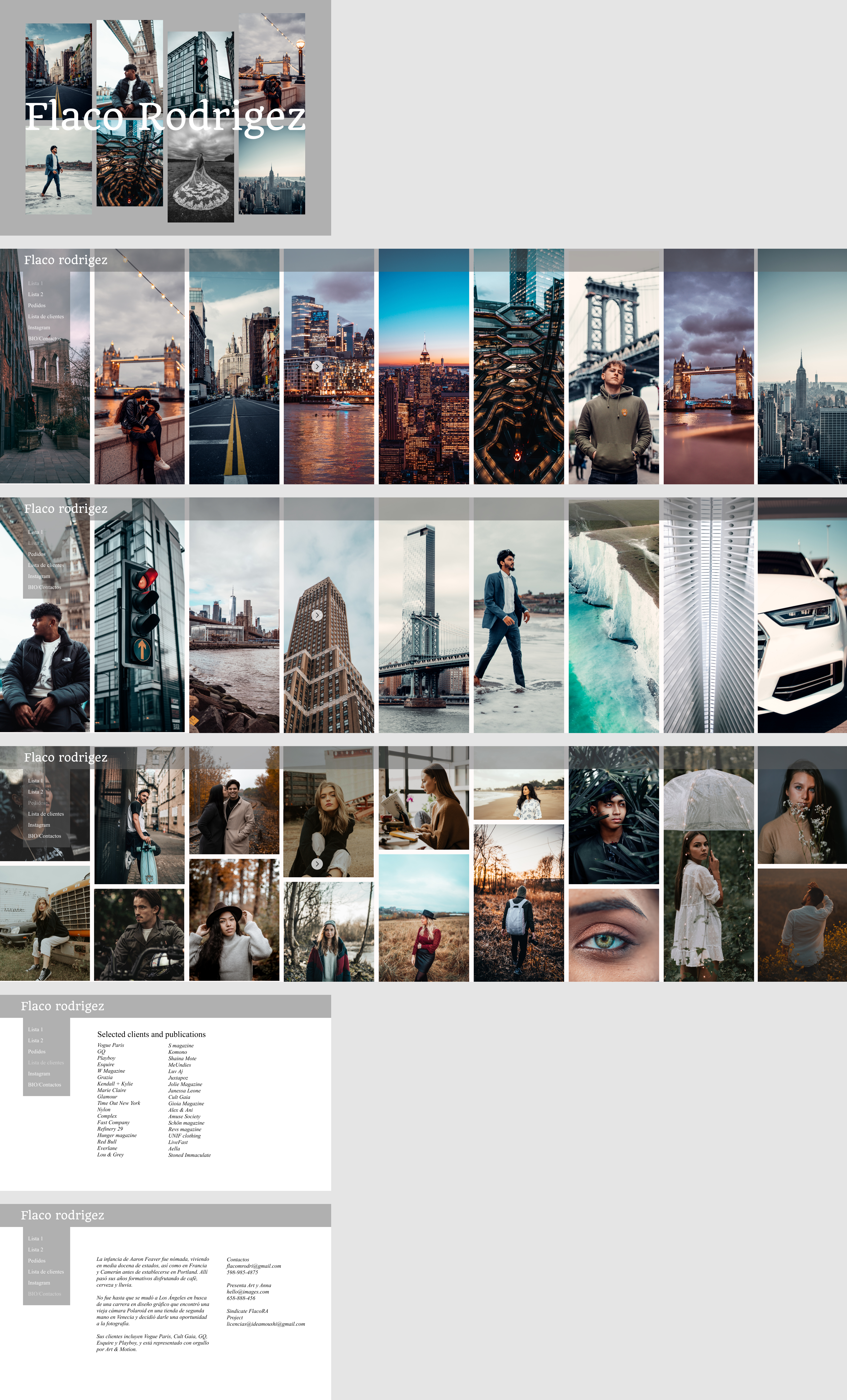Click the La infancia de Aaron Feaver paragraph

pos(153,1272)
